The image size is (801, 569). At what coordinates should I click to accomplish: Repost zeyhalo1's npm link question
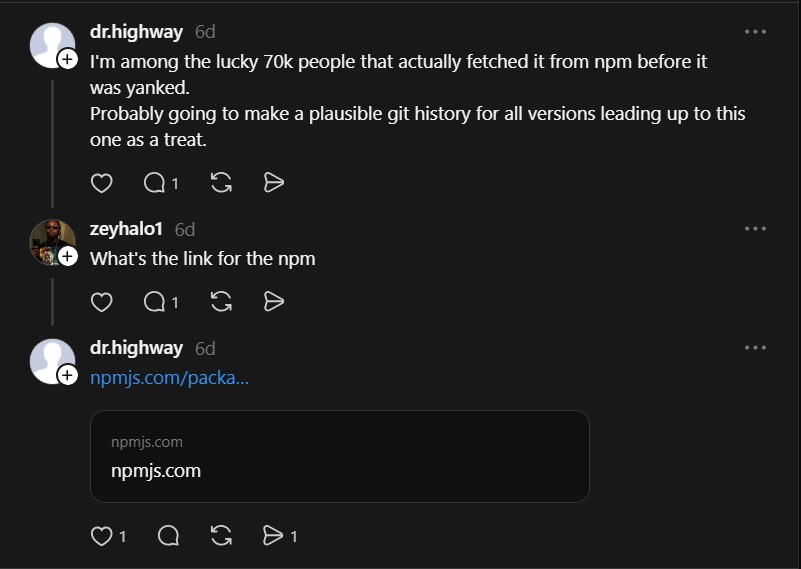(x=222, y=301)
